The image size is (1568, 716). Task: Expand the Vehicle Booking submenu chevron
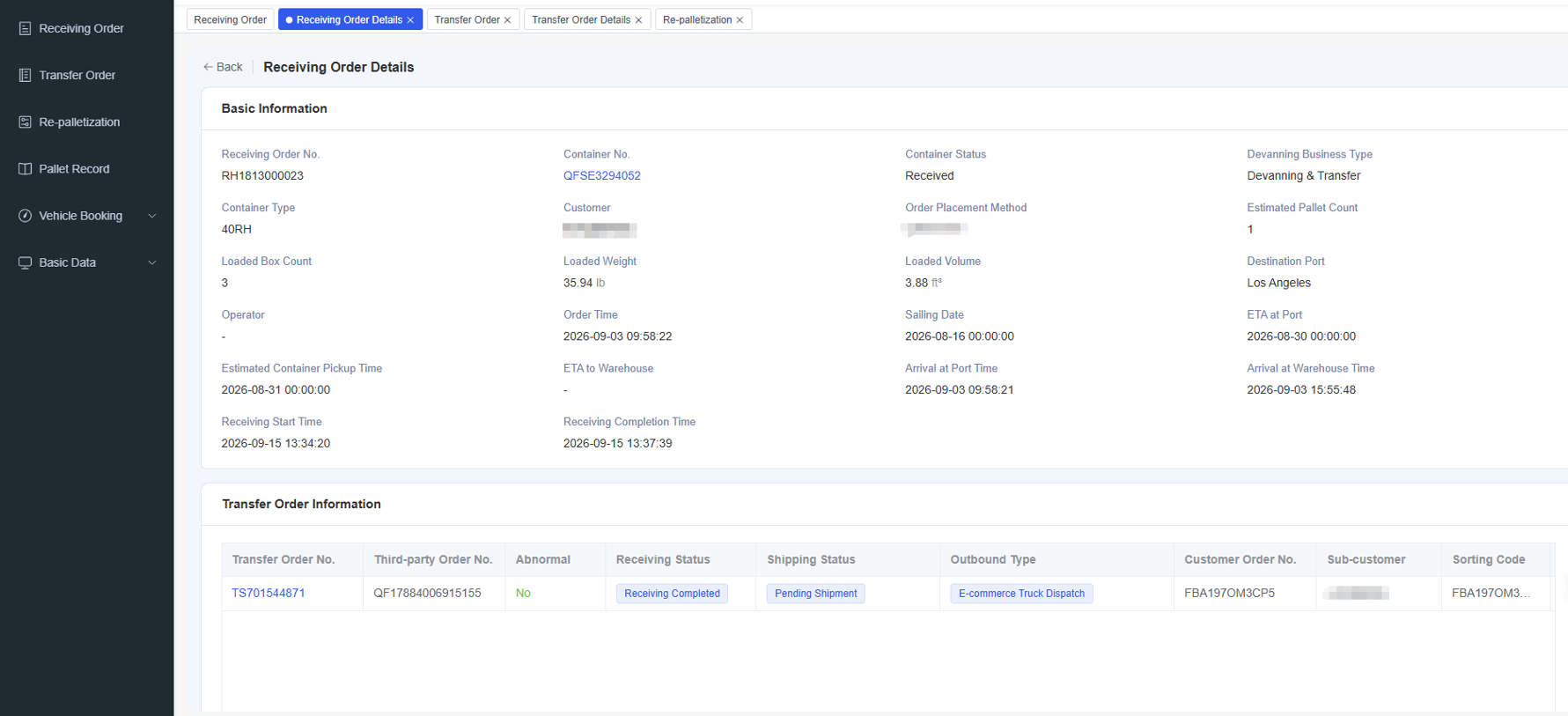point(152,216)
